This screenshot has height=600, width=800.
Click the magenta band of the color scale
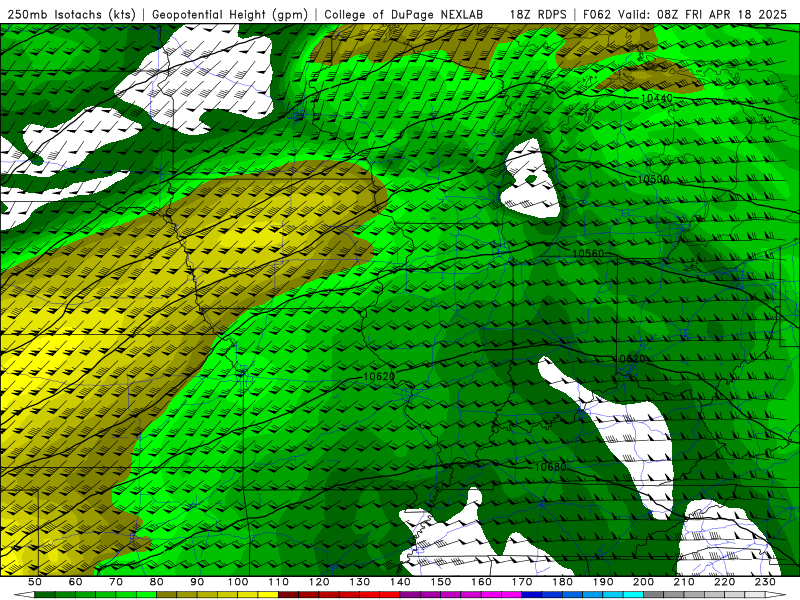461,595
